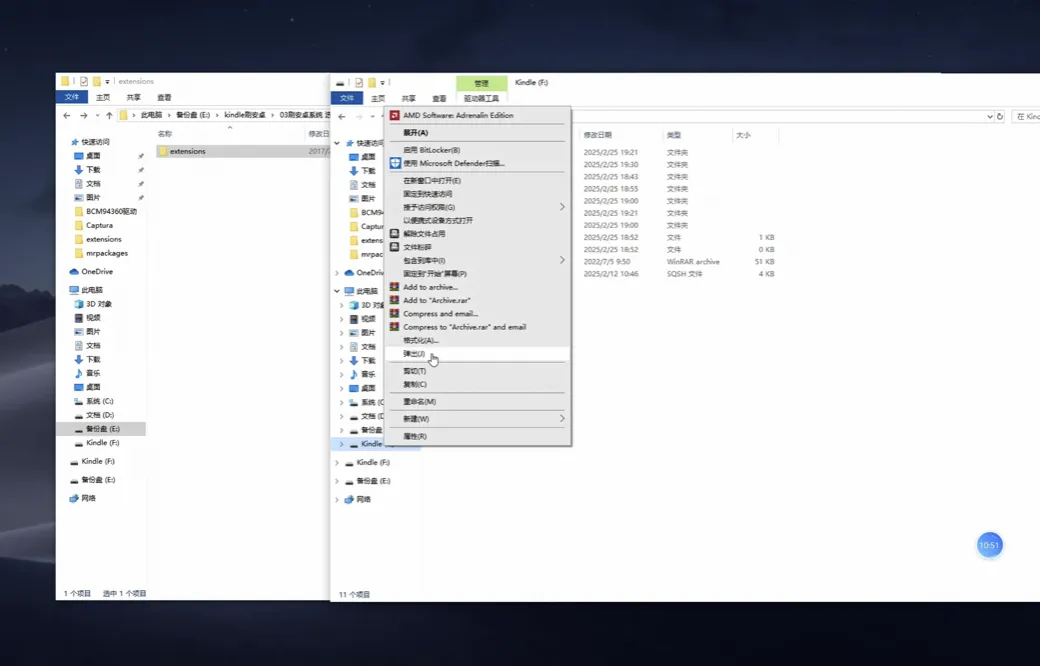Refresh the Kindle (F:) window address bar

[x=1000, y=116]
